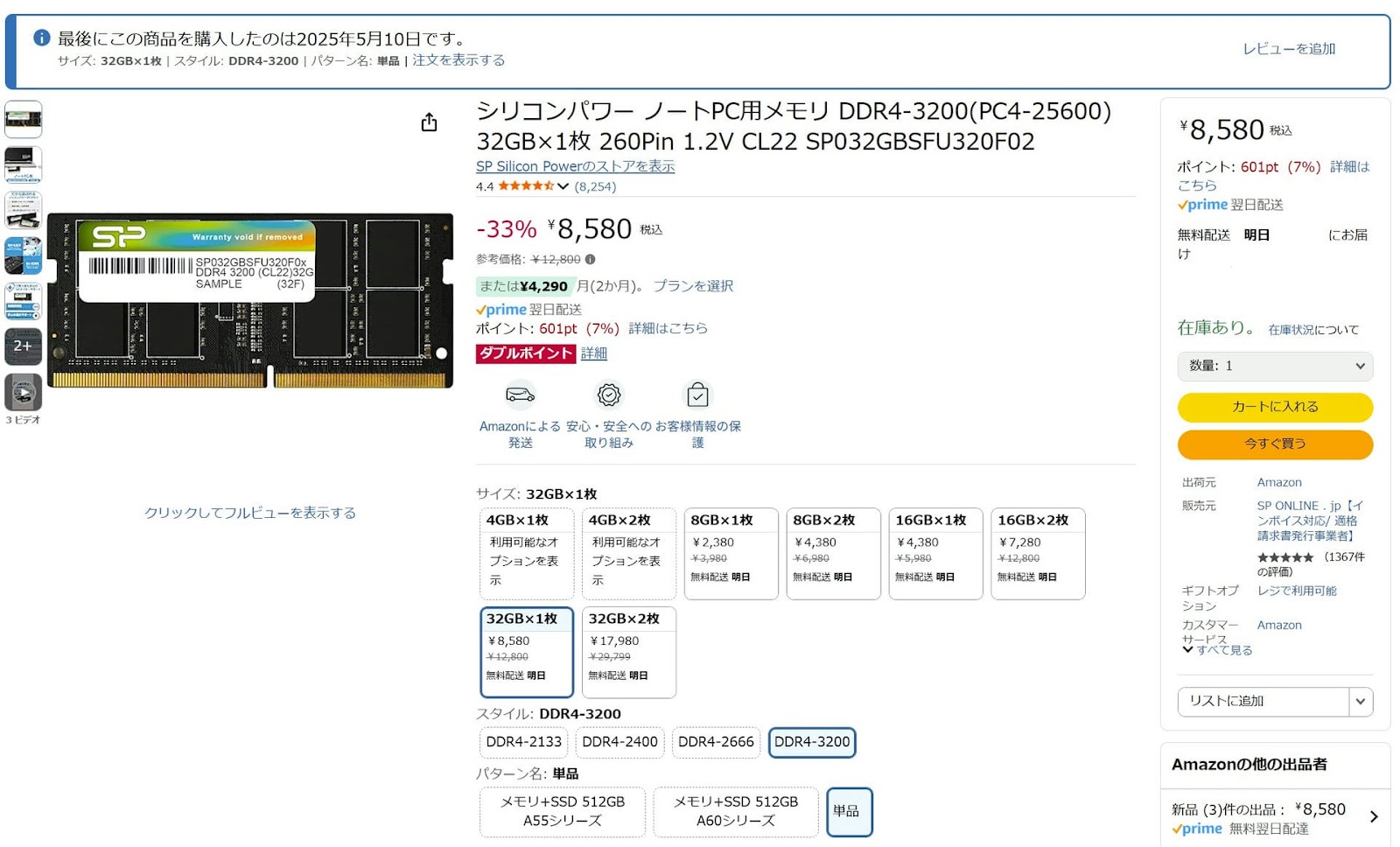Click main memory module product image
The image size is (1400, 847).
(x=250, y=300)
